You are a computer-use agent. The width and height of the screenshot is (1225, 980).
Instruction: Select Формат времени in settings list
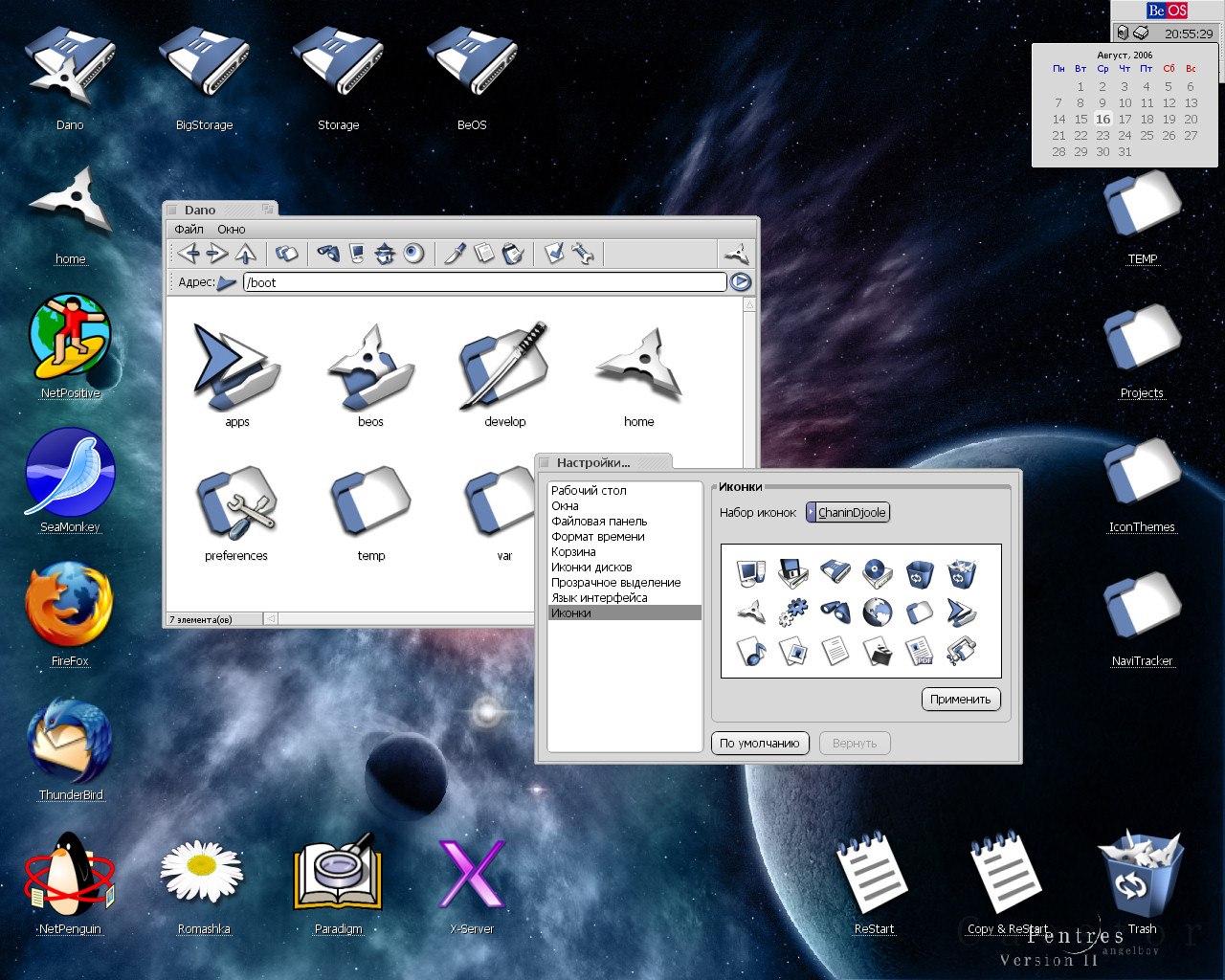625,536
